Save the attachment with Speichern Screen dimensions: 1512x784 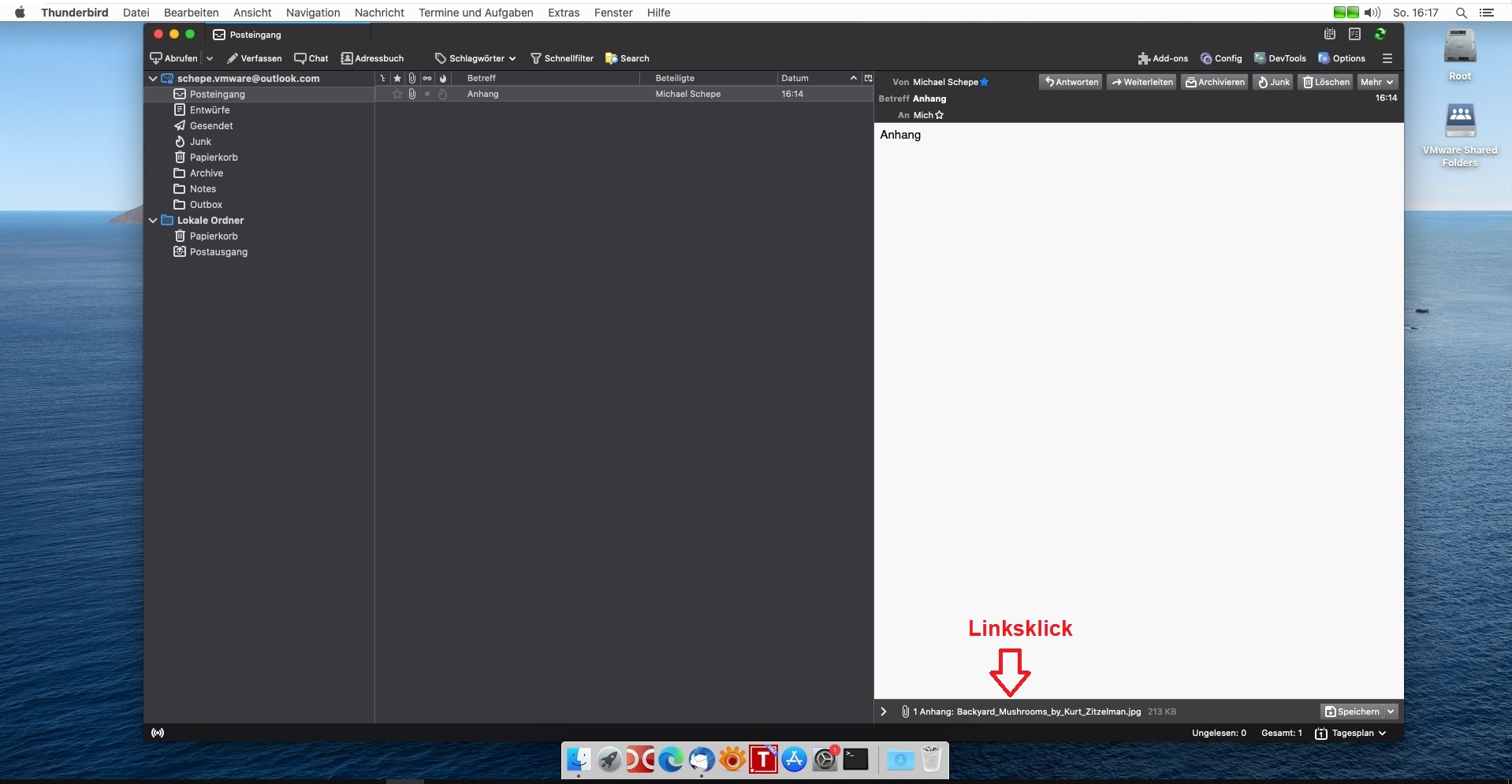[1352, 712]
